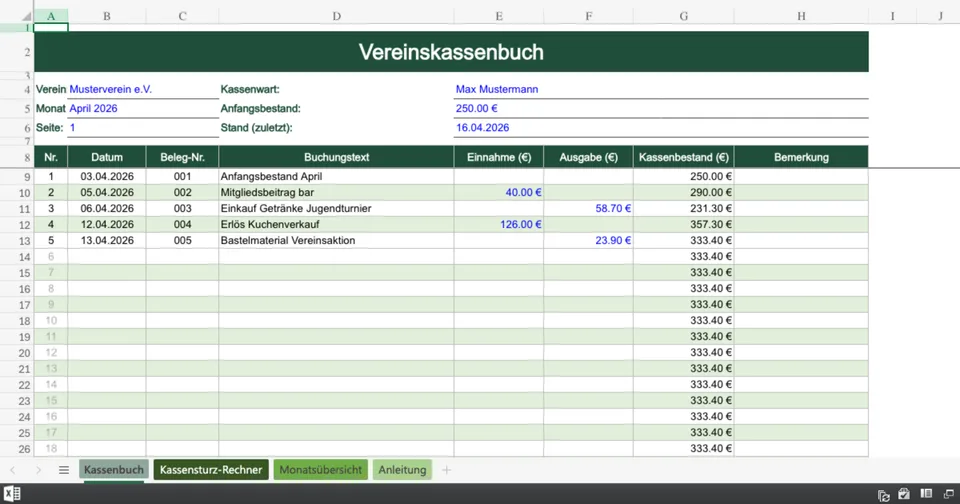Click the Beleg-Nr. column heading
Screen dimensions: 960x504
[x=182, y=157]
